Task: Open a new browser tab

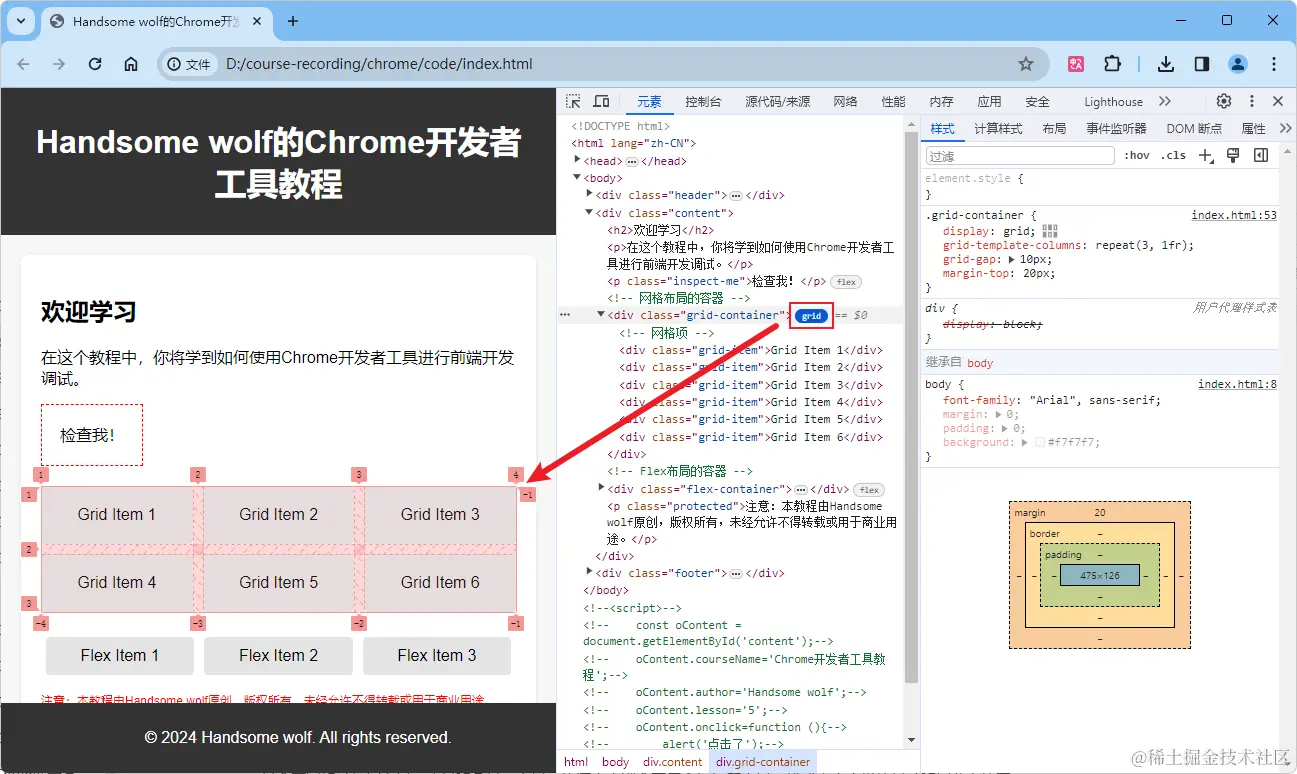Action: pyautogui.click(x=293, y=21)
